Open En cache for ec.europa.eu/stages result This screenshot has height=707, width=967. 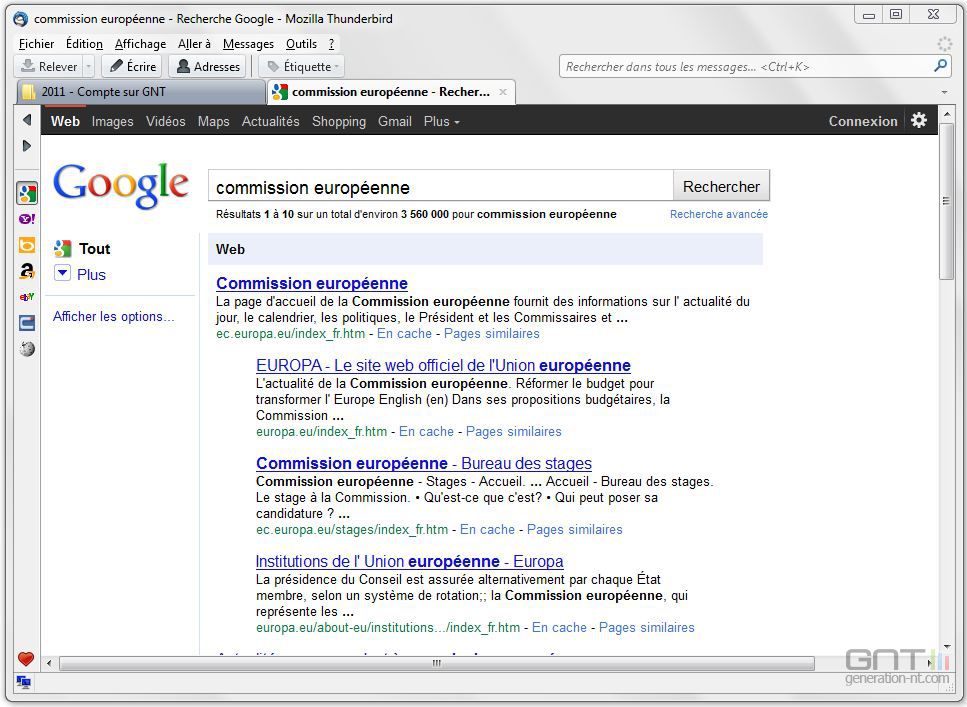(487, 530)
